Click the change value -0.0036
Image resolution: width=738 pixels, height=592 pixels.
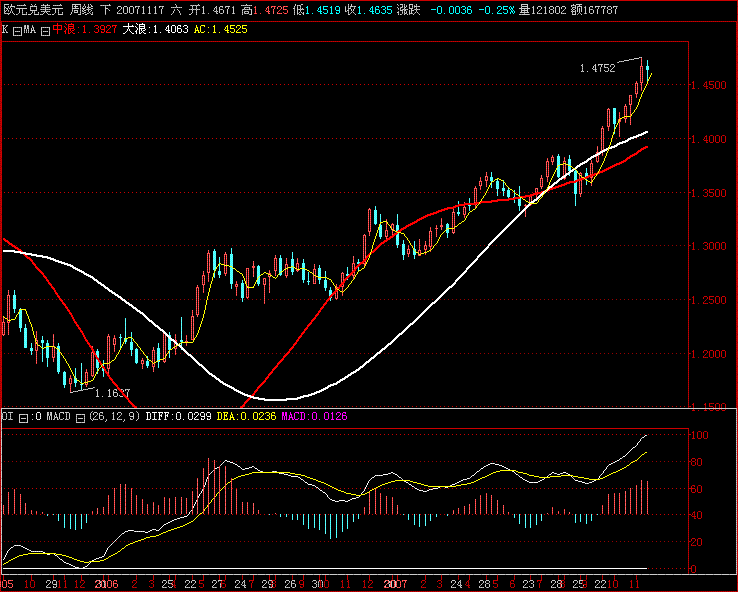[451, 10]
